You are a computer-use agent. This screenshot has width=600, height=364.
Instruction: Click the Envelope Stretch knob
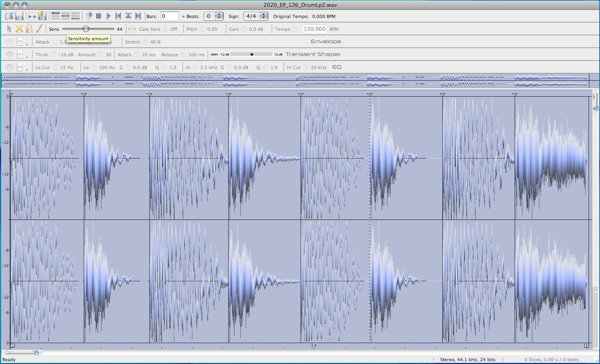click(145, 42)
